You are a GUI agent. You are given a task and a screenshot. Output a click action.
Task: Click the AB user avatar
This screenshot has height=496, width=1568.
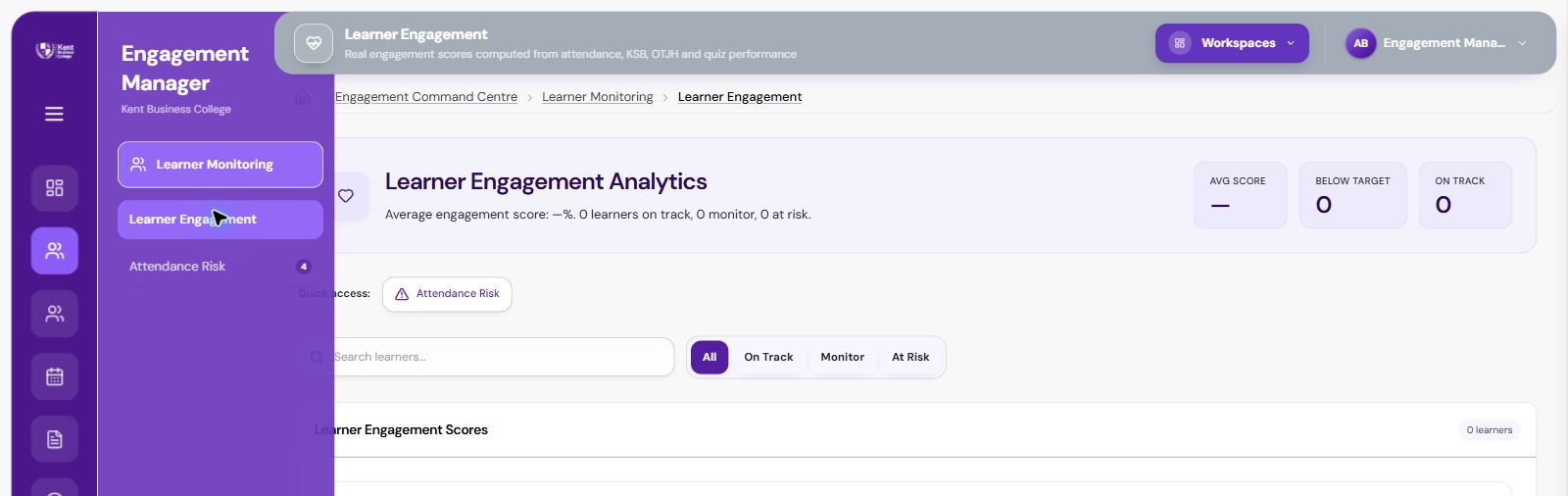[1360, 43]
